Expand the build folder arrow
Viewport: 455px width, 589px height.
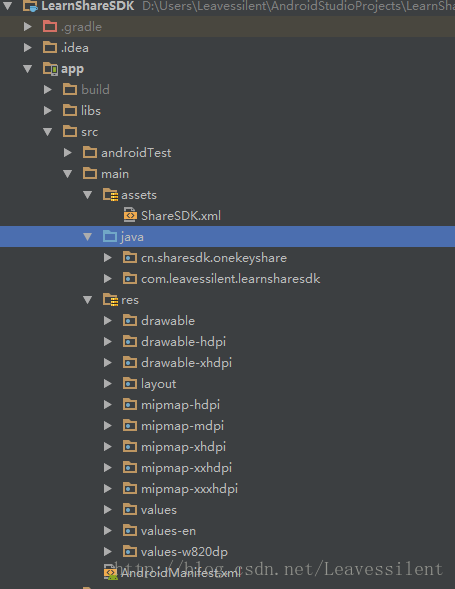(x=47, y=89)
